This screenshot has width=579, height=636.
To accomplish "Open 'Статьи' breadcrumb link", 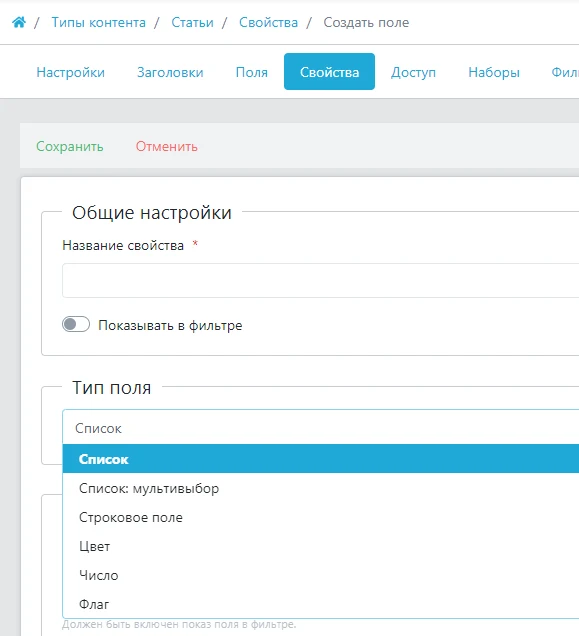I will [x=192, y=23].
